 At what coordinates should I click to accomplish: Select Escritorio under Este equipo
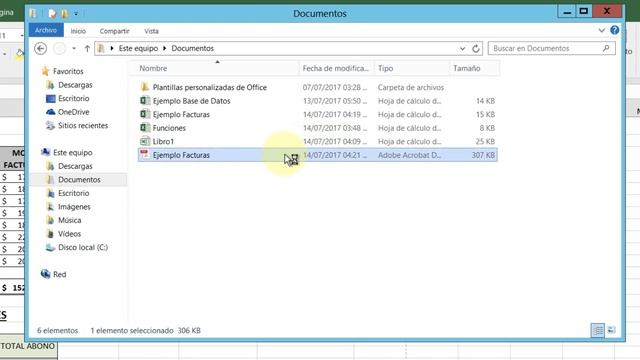[x=73, y=193]
